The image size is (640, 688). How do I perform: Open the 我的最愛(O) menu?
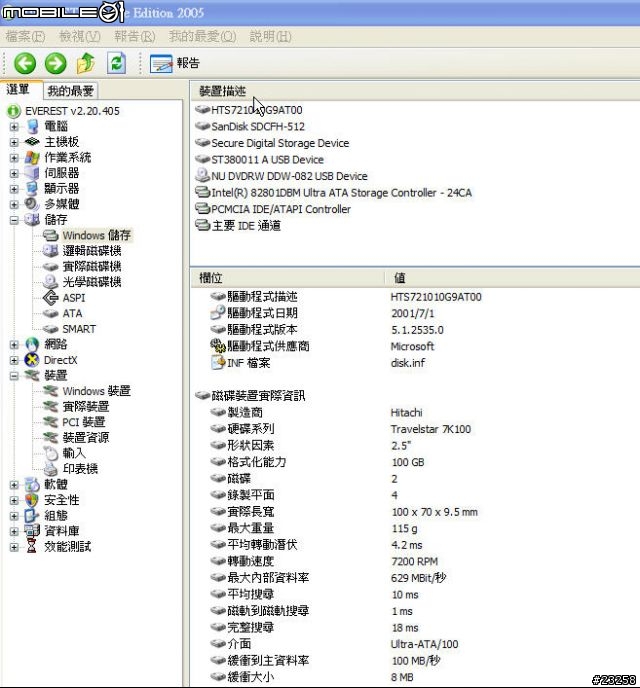[x=202, y=36]
